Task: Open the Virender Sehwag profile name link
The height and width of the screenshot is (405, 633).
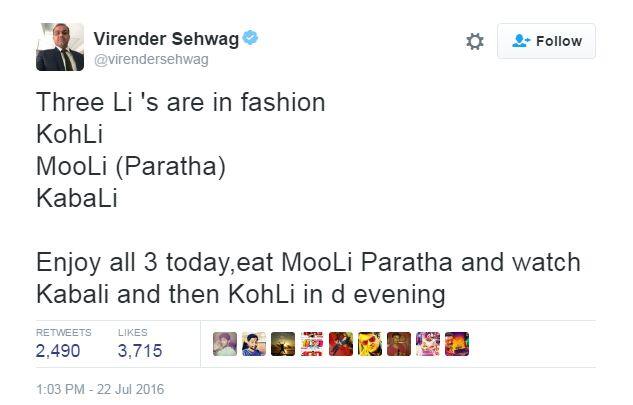Action: tap(165, 38)
